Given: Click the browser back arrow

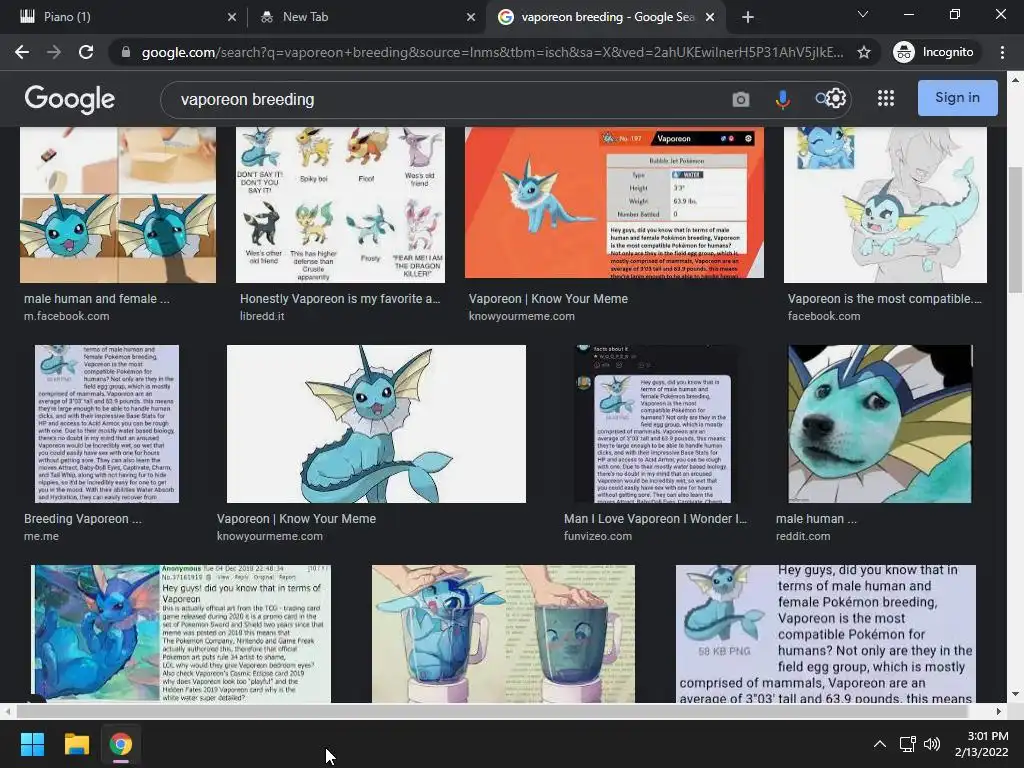Looking at the screenshot, I should [x=22, y=52].
